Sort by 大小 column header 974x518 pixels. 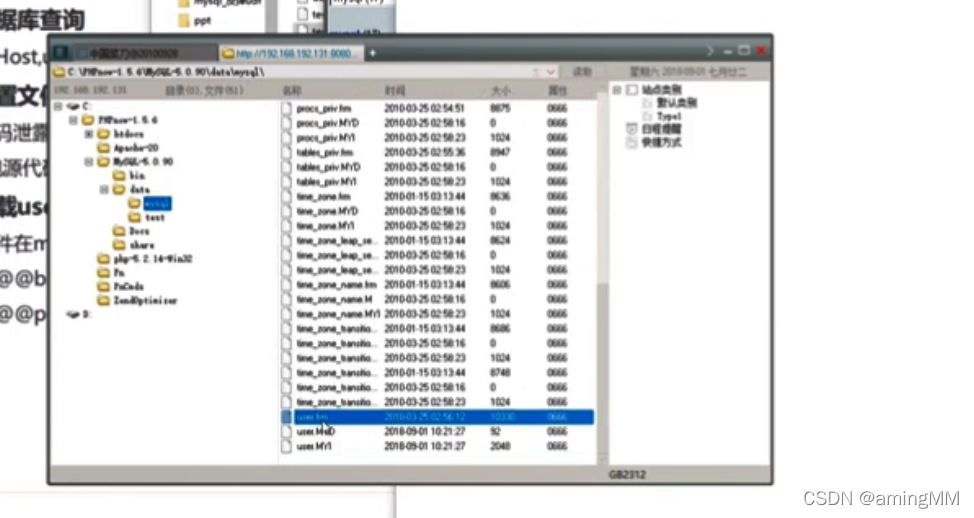click(501, 91)
